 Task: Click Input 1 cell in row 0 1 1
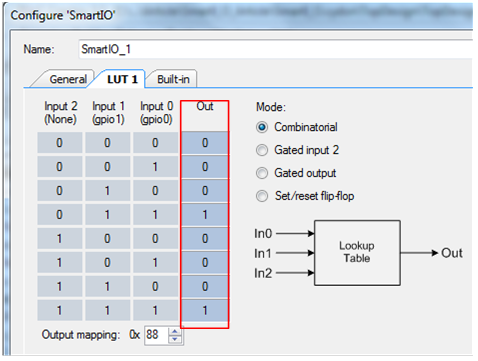(107, 215)
